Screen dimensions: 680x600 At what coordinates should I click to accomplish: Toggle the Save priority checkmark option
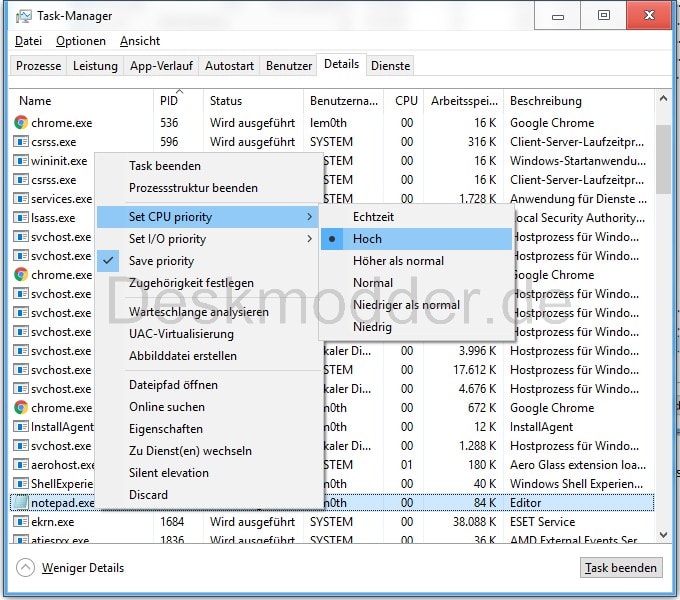click(161, 261)
